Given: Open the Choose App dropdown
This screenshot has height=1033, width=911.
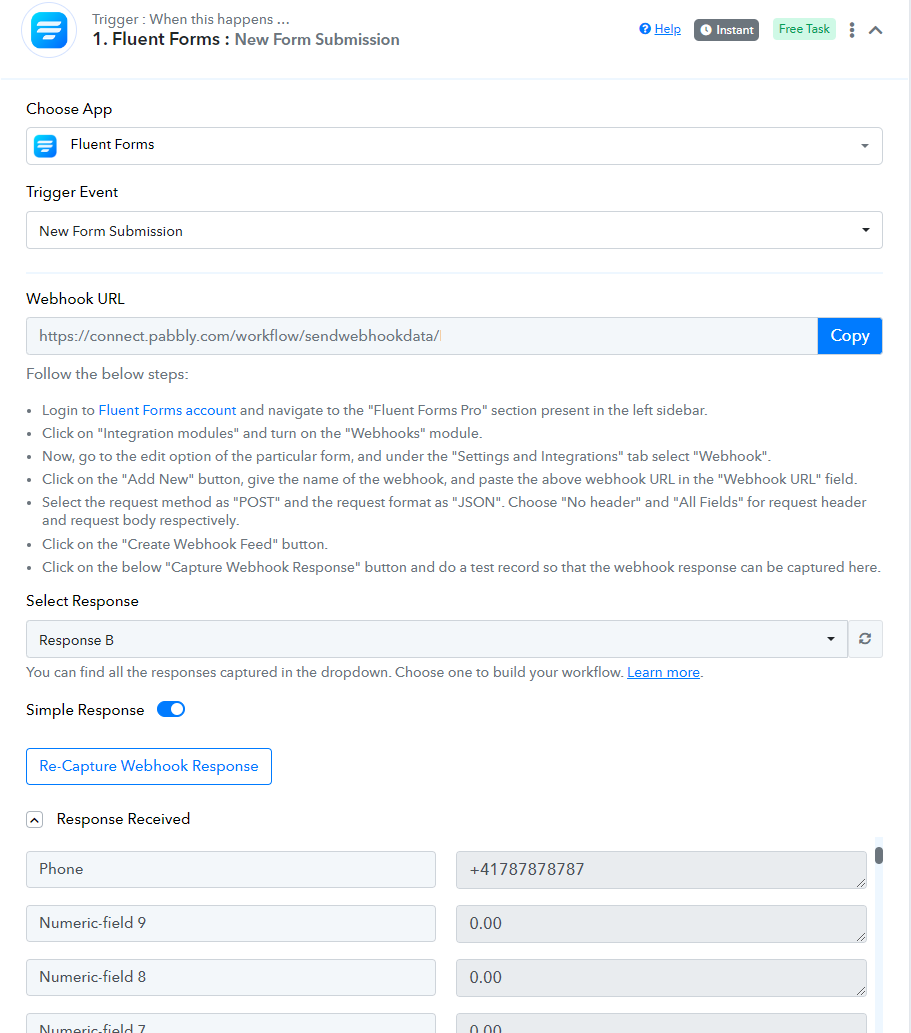Looking at the screenshot, I should [455, 146].
